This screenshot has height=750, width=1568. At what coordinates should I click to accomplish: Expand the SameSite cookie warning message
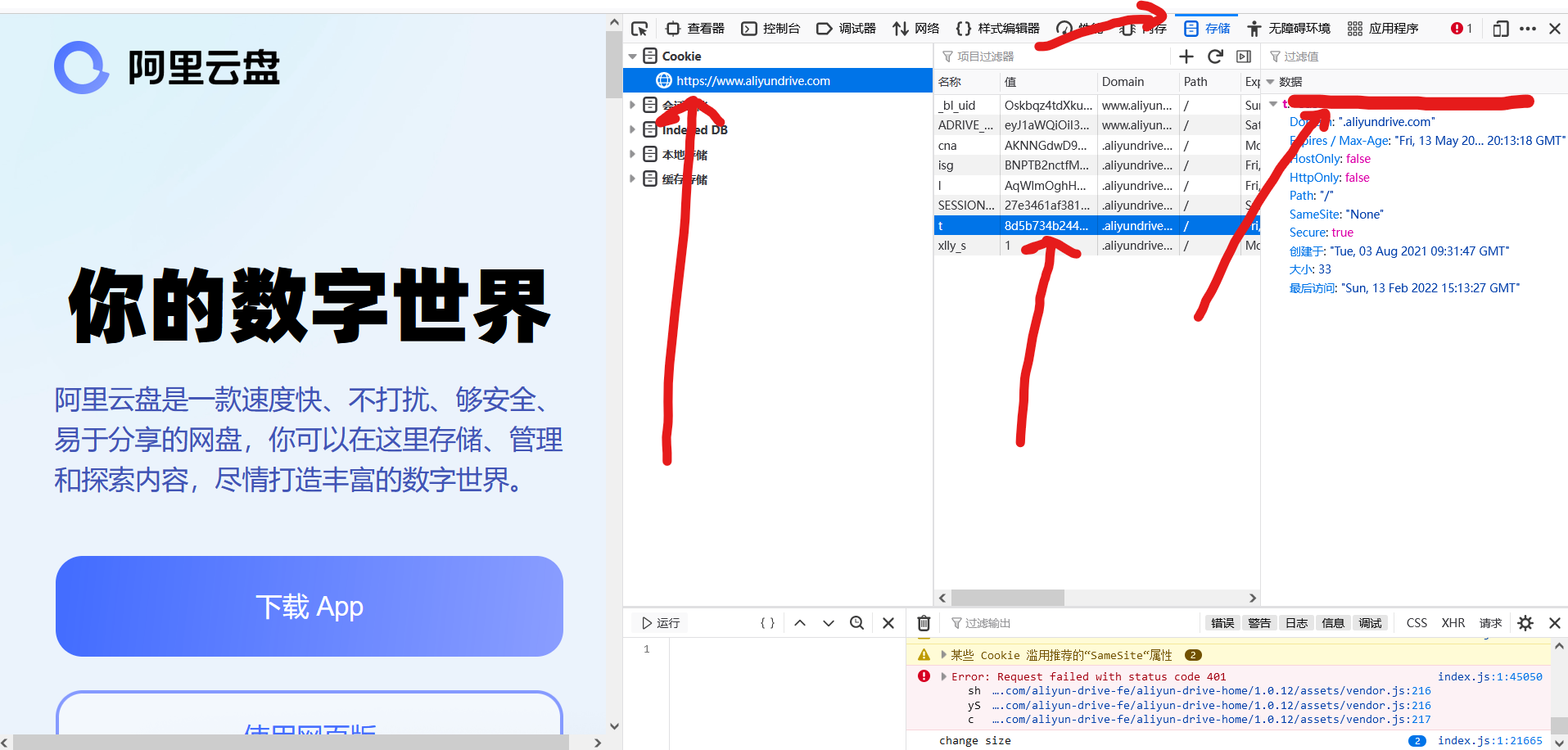pos(944,655)
